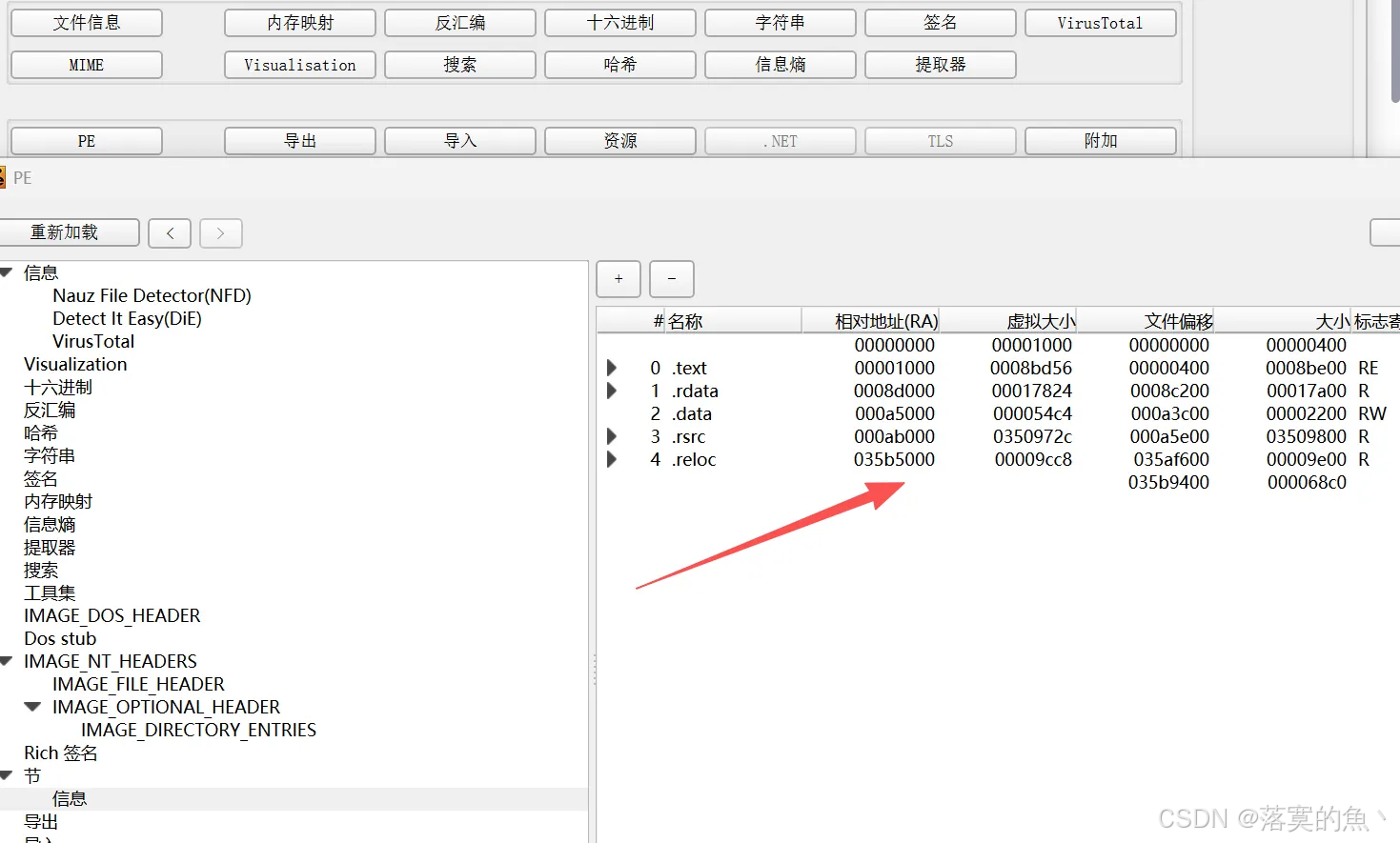1400x843 pixels.
Task: Open the 反汇编 disassembly button
Action: click(460, 23)
